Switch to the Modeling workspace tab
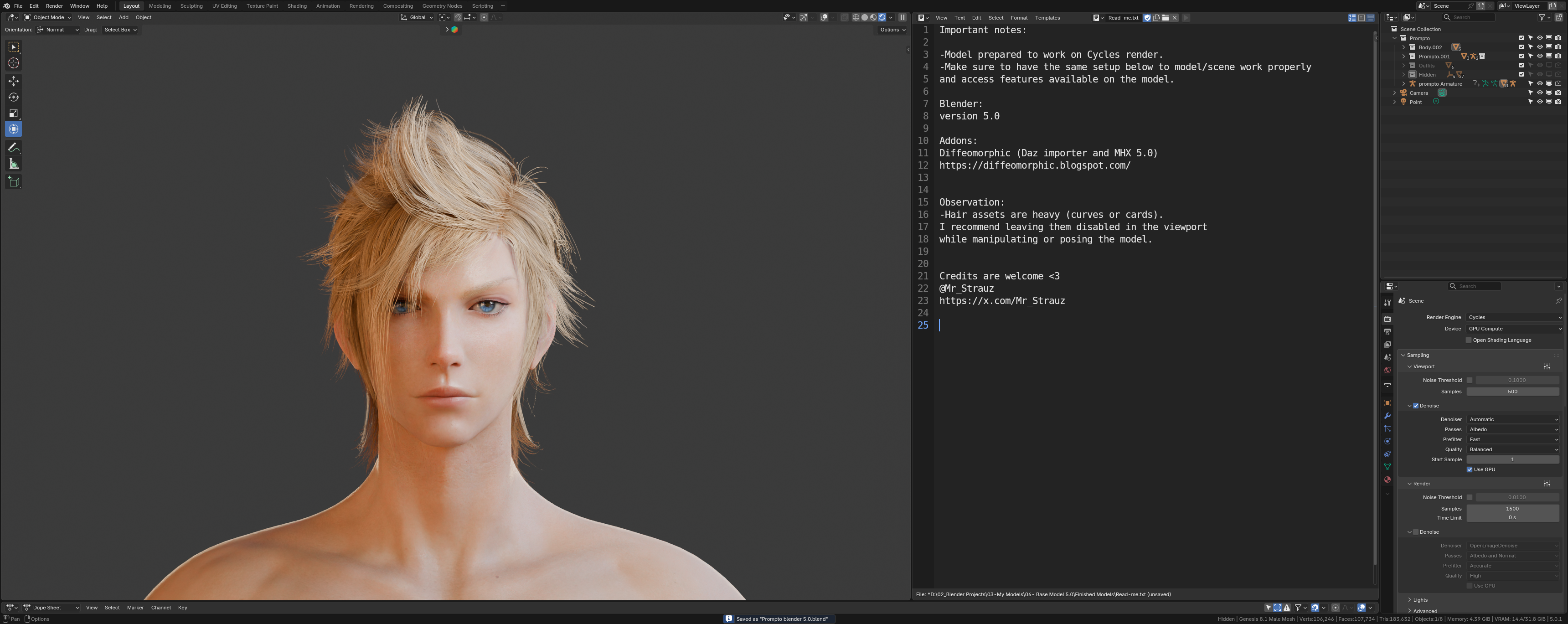Screen dimensions: 1568x624 click(160, 6)
